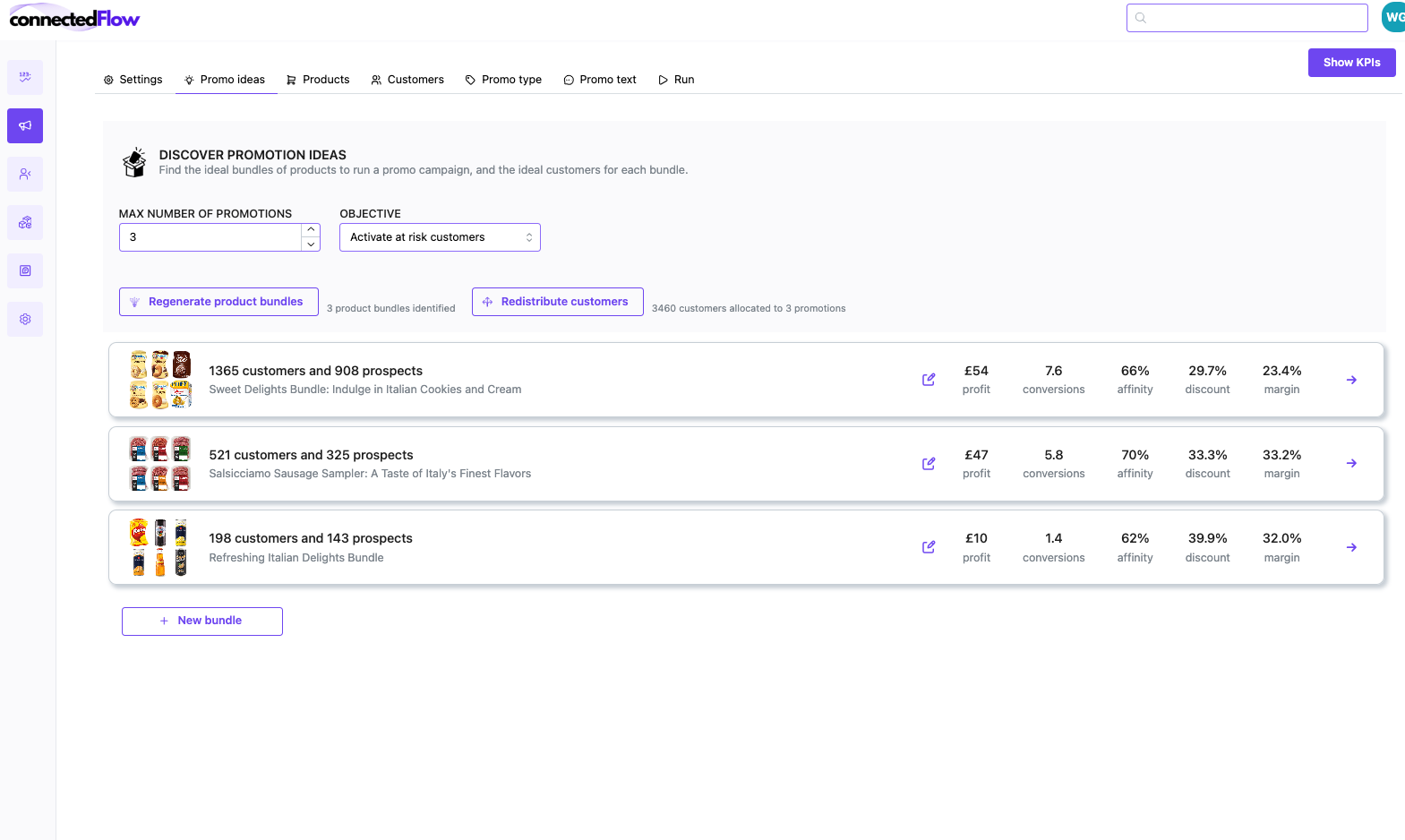
Task: Click Regenerate product bundles button
Action: (218, 302)
